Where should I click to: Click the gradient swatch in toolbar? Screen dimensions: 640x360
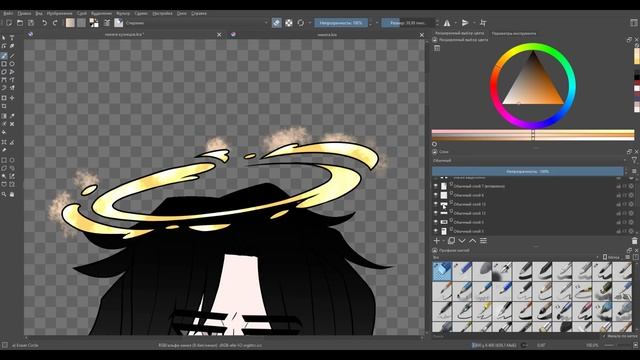pos(71,23)
